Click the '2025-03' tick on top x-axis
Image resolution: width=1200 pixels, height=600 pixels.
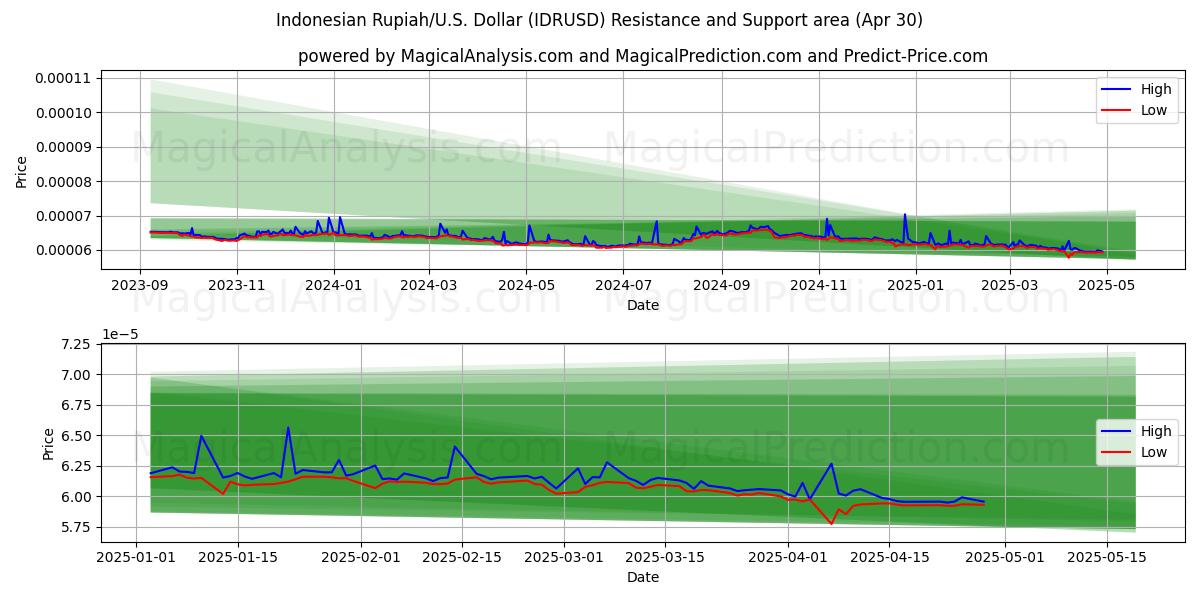tap(1010, 285)
